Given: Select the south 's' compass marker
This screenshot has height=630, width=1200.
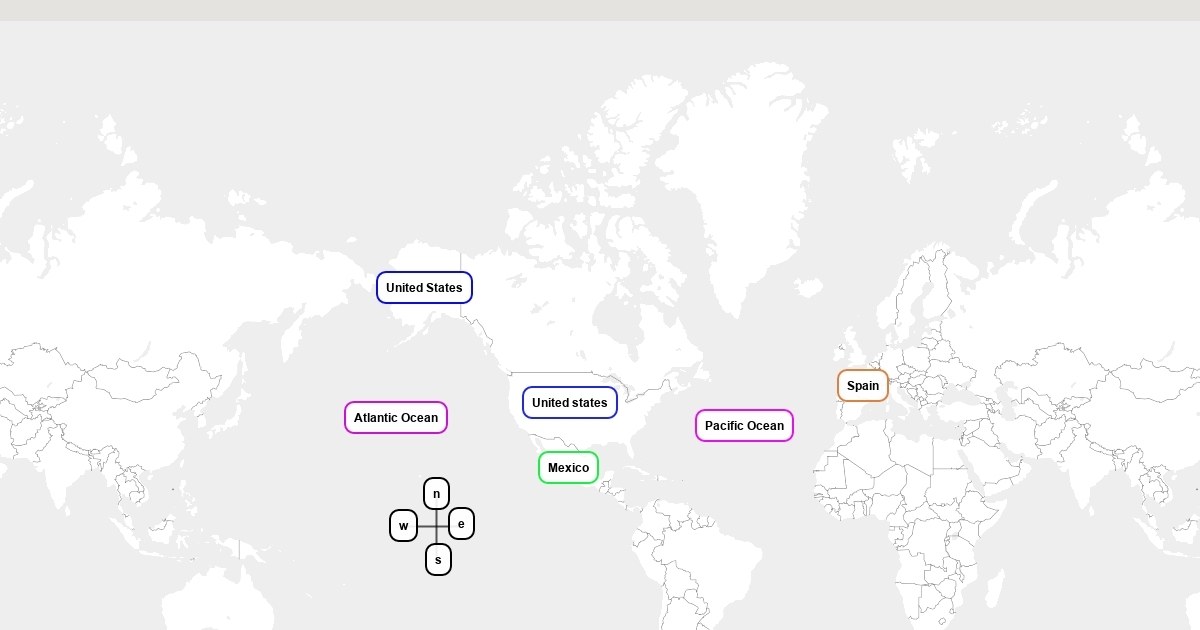Looking at the screenshot, I should pos(438,559).
